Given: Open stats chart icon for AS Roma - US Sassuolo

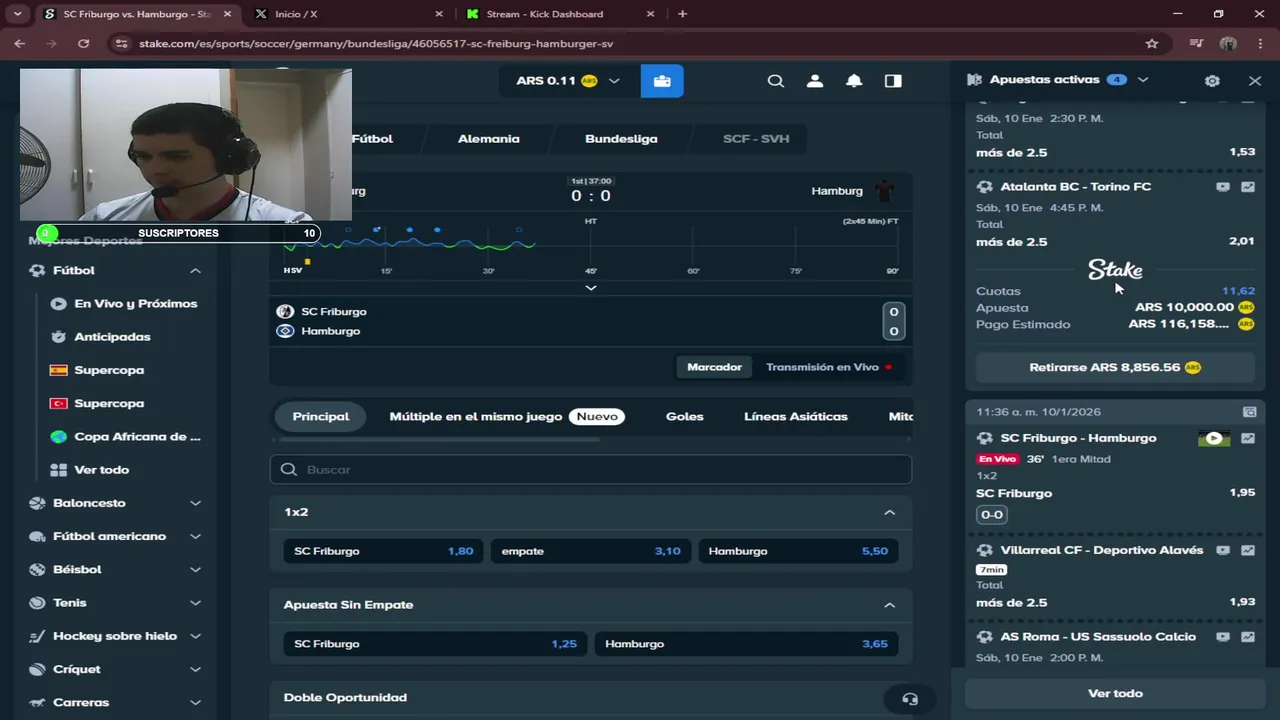Looking at the screenshot, I should (1248, 637).
